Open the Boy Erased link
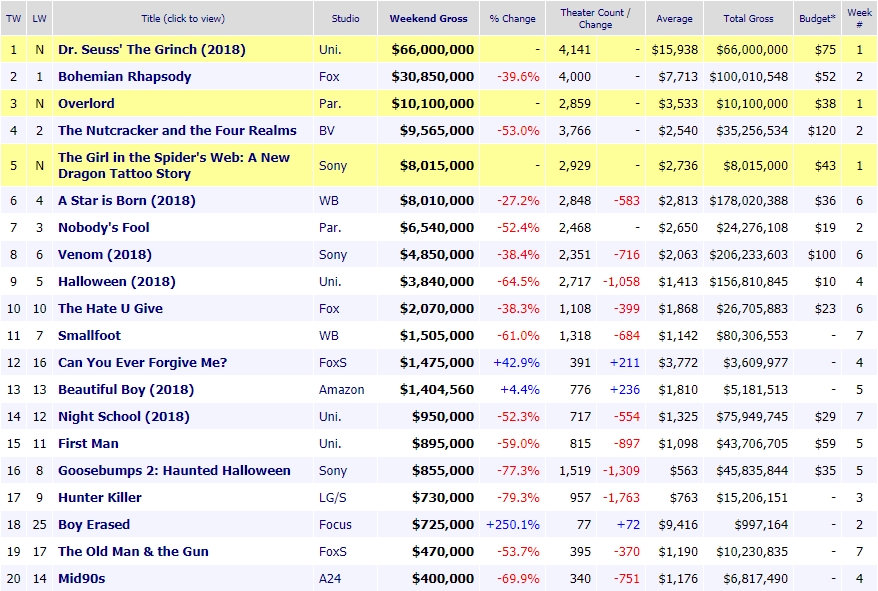This screenshot has width=878, height=591. 94,524
